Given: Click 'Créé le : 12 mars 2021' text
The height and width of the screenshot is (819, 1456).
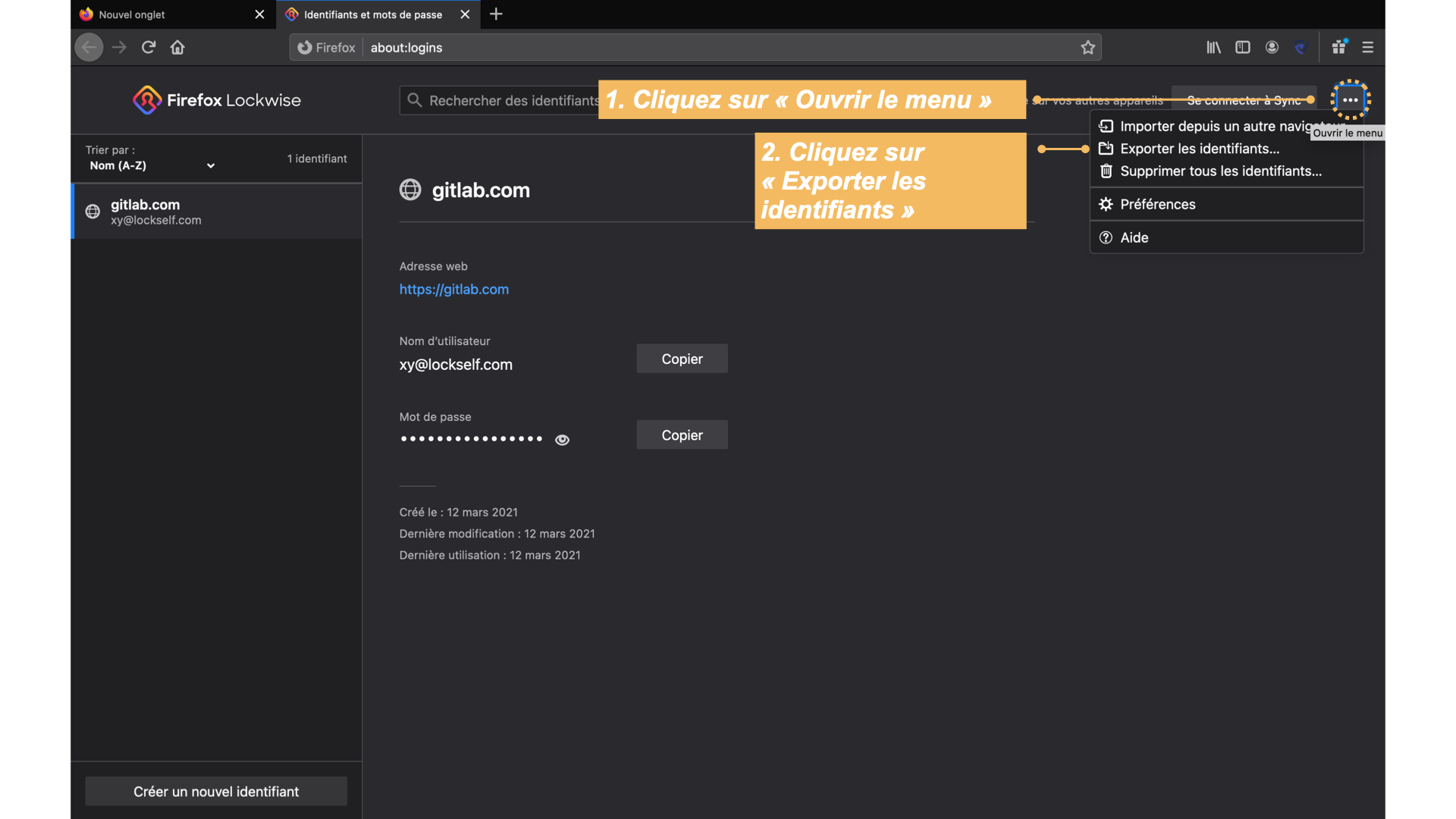Looking at the screenshot, I should coord(459,513).
